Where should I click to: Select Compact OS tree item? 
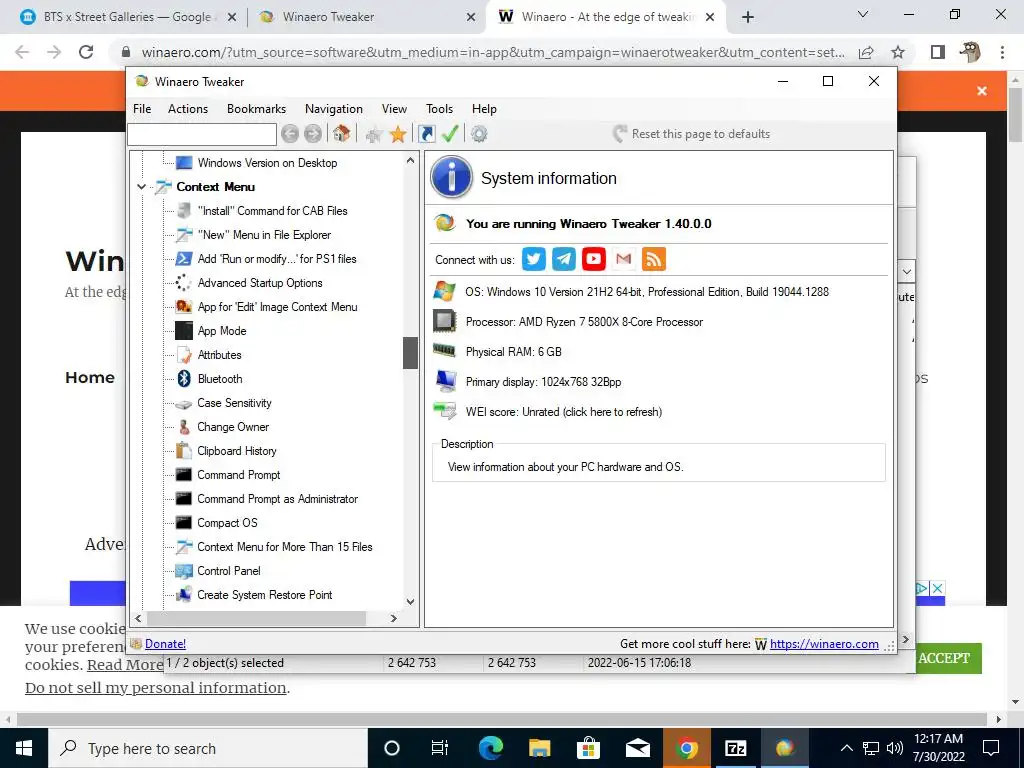click(227, 523)
